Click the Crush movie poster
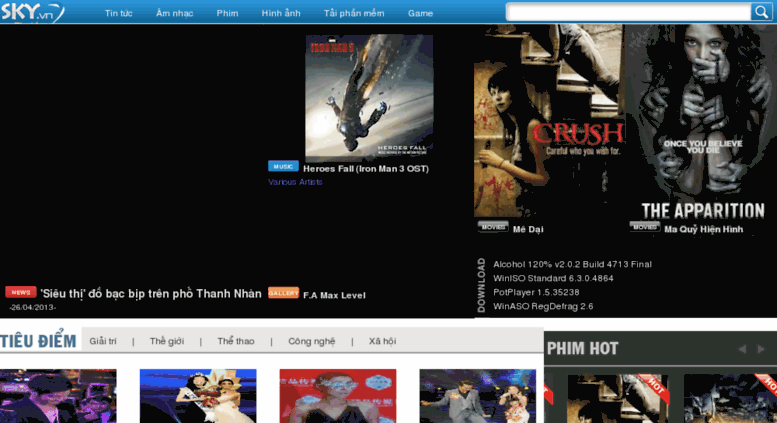777x423 pixels. (x=549, y=120)
